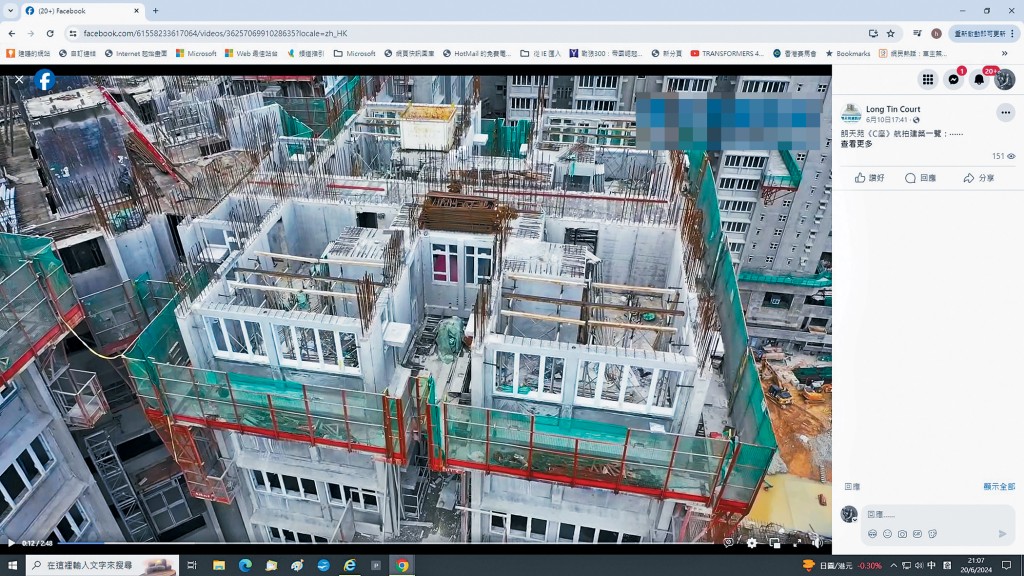Toggle fullscreen mode for the video

point(796,543)
